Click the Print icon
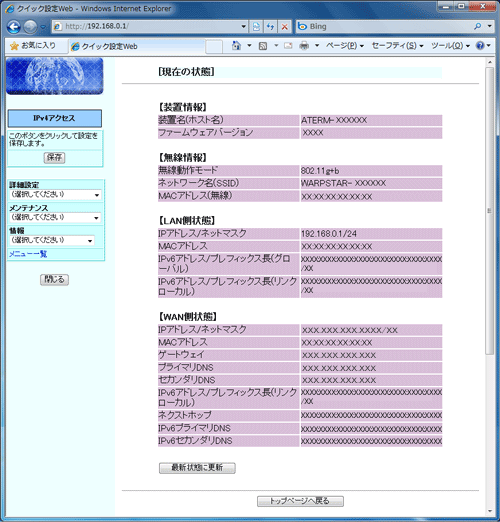Viewport: 500px width, 522px height. pos(304,46)
